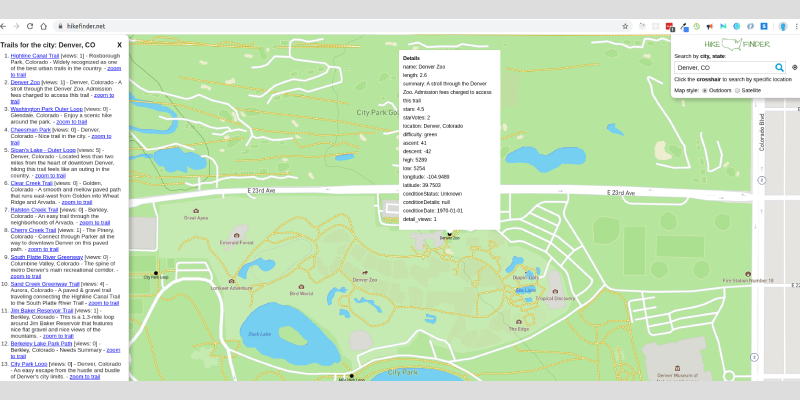The image size is (800, 400).
Task: Zoom to trail for Washington Park Outer Loop
Action: [71, 122]
